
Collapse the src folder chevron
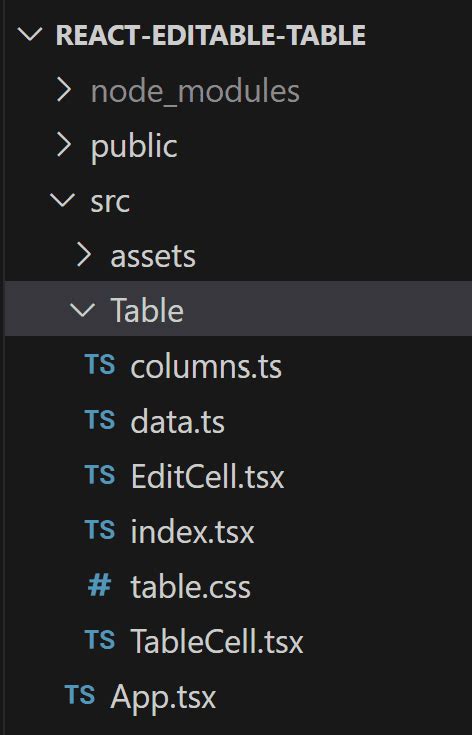pos(62,200)
